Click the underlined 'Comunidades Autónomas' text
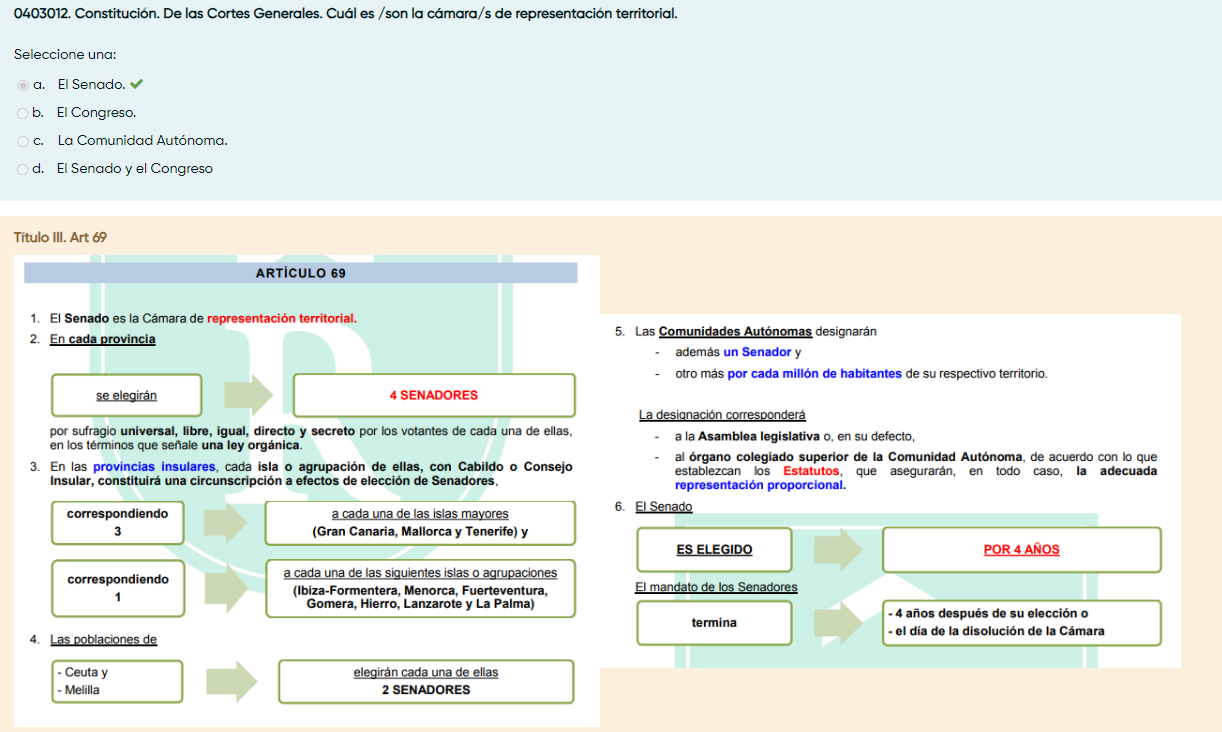Viewport: 1222px width, 732px height. click(735, 332)
